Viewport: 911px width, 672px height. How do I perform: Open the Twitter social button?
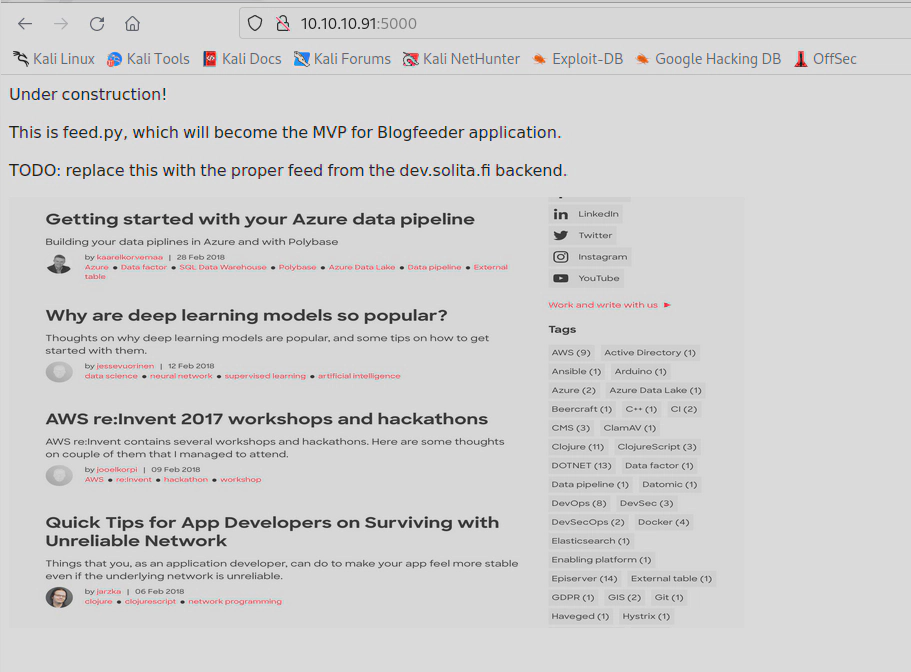pyautogui.click(x=584, y=235)
